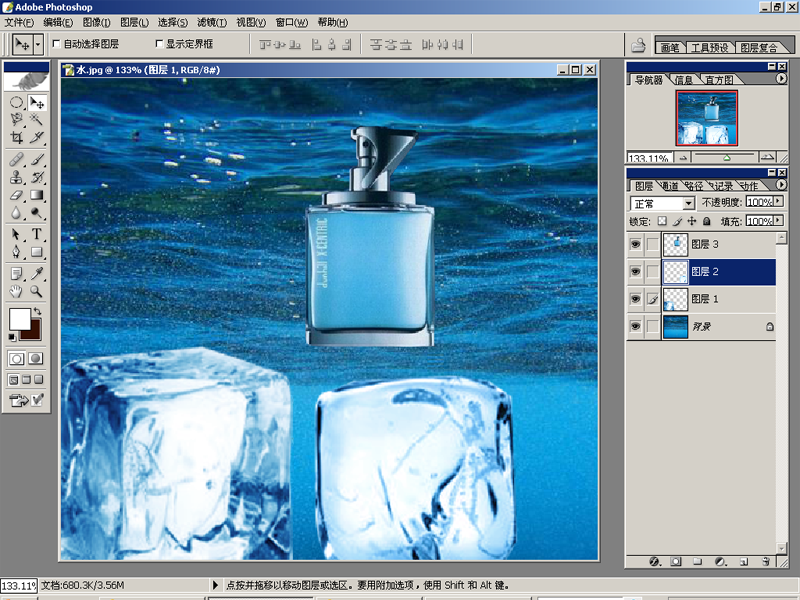
Task: Select the Notes tool
Action: point(16,274)
